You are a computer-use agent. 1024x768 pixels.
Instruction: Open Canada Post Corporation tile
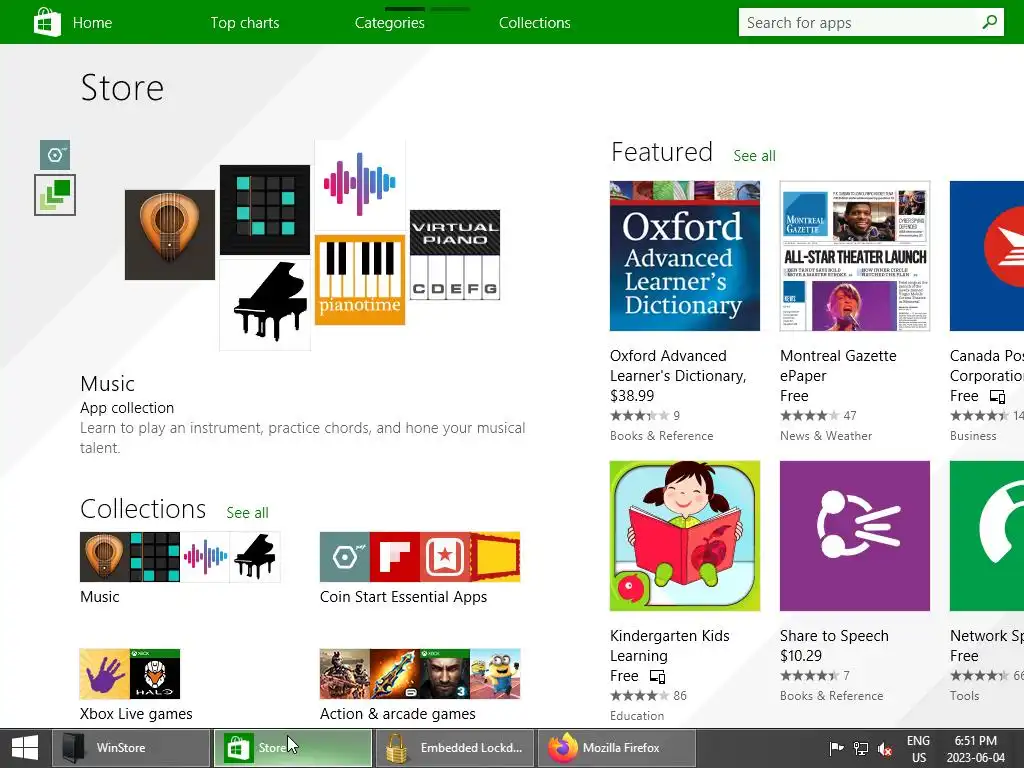point(987,256)
